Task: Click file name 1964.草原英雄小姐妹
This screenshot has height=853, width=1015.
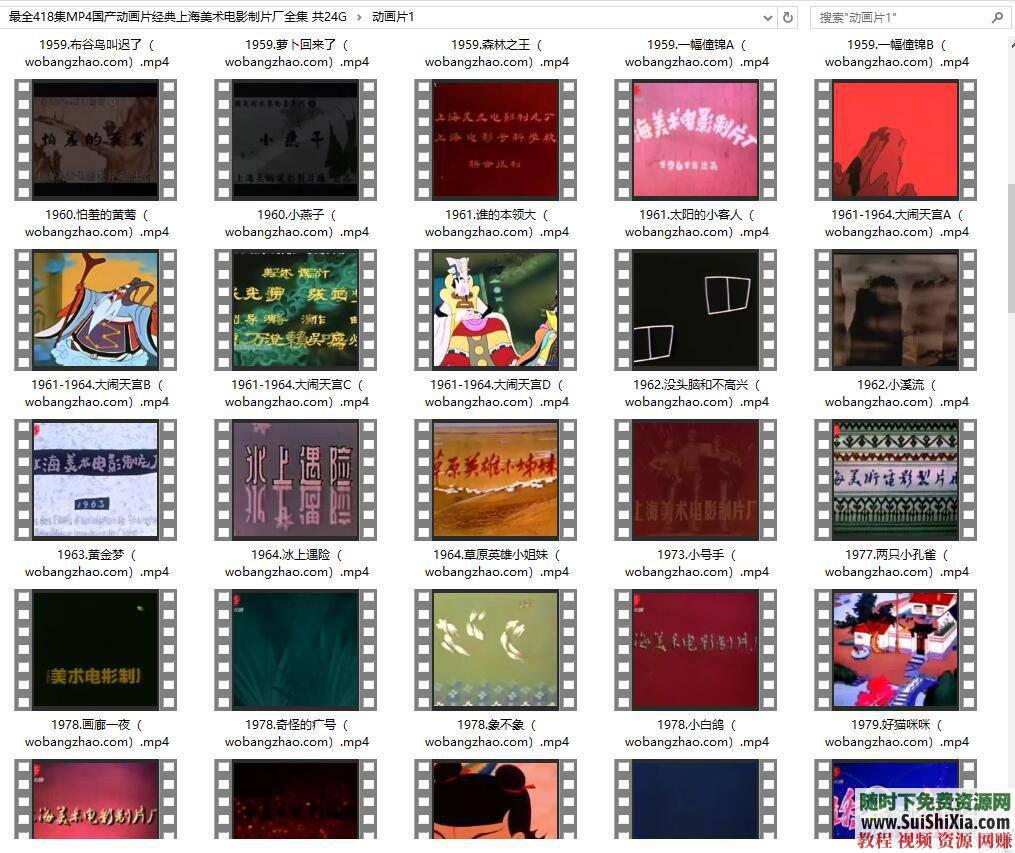Action: (x=496, y=564)
